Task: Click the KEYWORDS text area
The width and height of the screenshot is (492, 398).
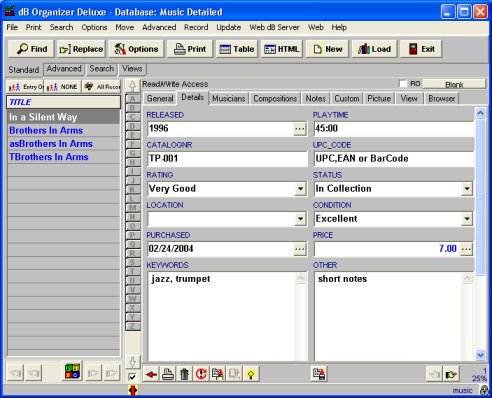Action: pos(222,317)
